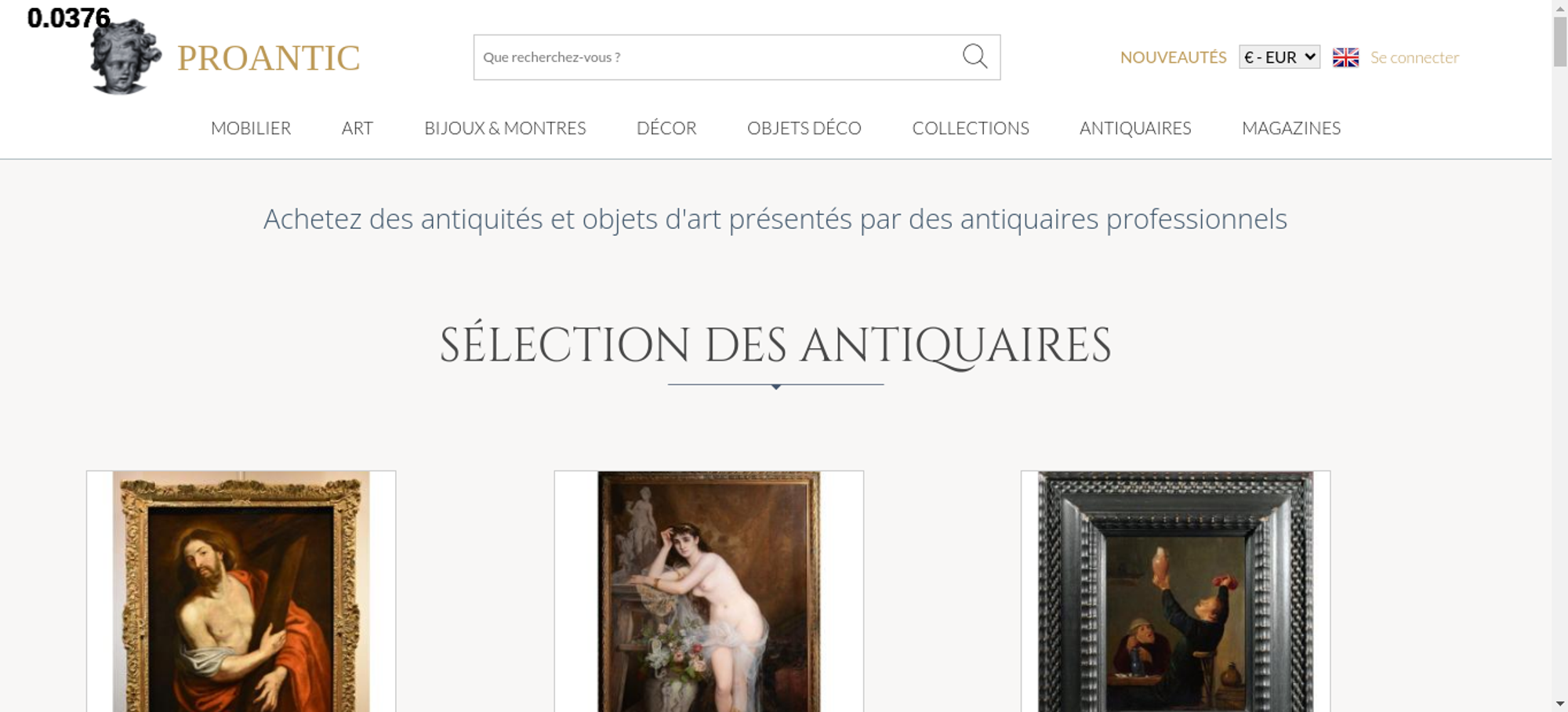Click the Se connecter link
Screen dimensions: 1568x712
pyautogui.click(x=1414, y=57)
